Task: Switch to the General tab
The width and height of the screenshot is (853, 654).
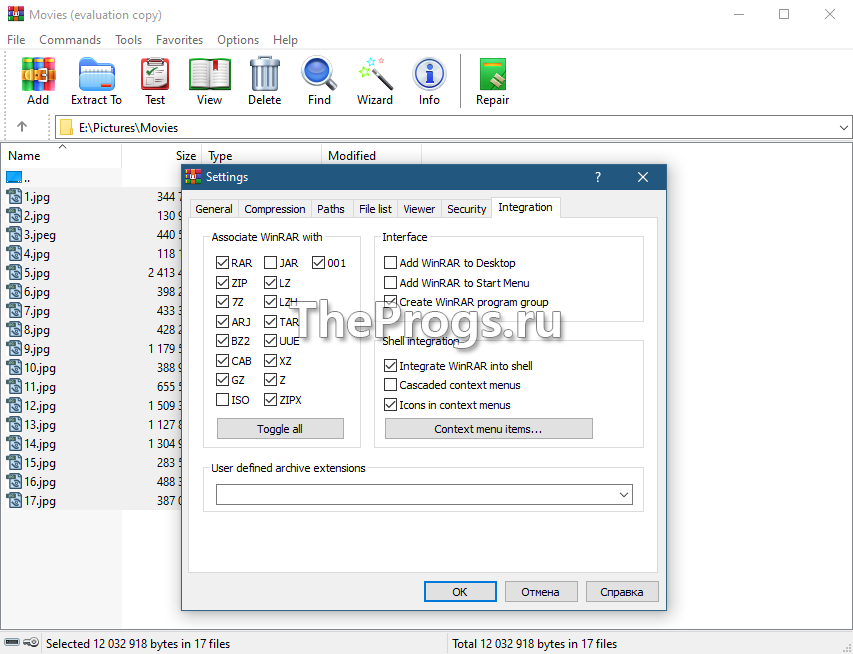Action: pyautogui.click(x=214, y=209)
